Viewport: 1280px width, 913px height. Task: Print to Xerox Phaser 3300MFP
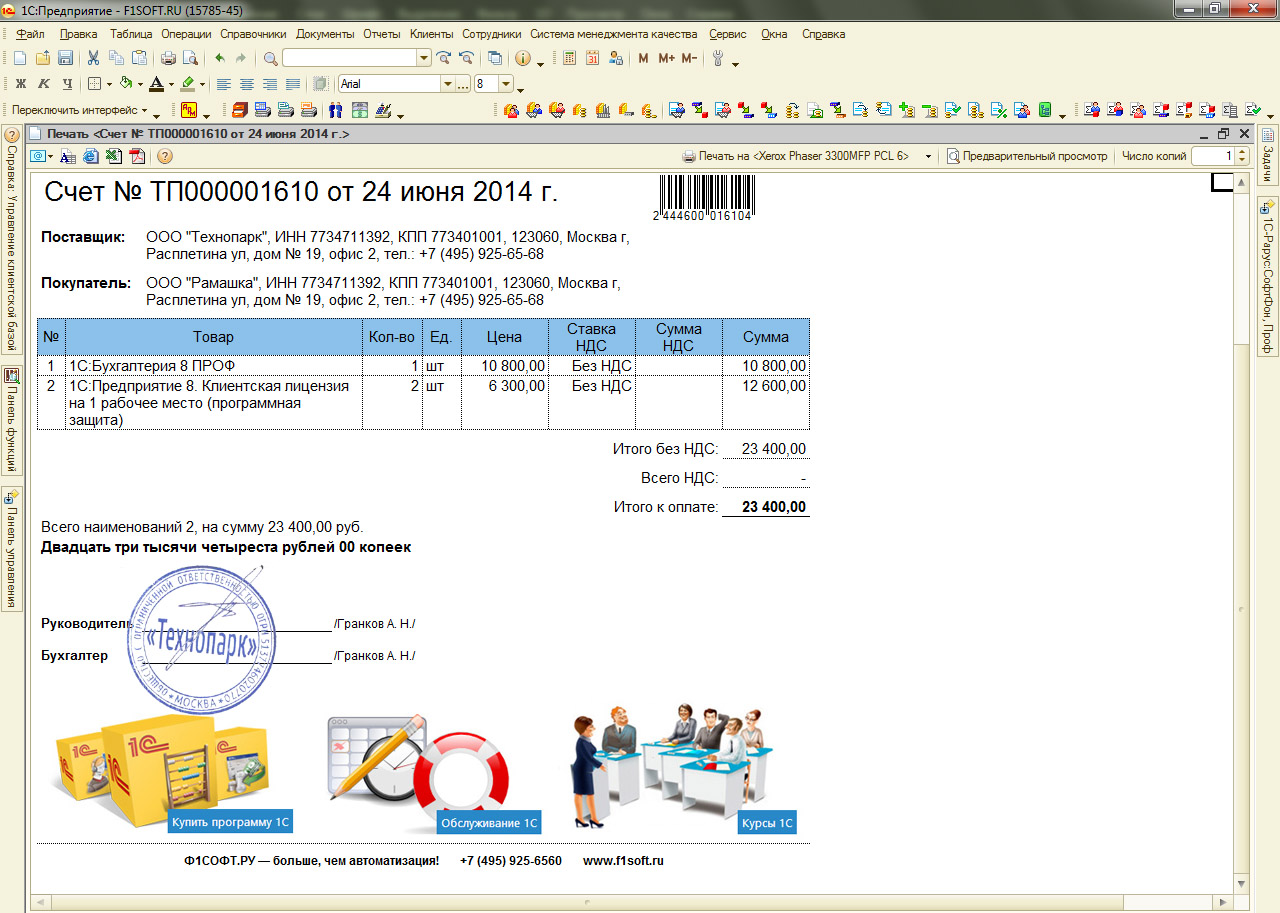796,156
